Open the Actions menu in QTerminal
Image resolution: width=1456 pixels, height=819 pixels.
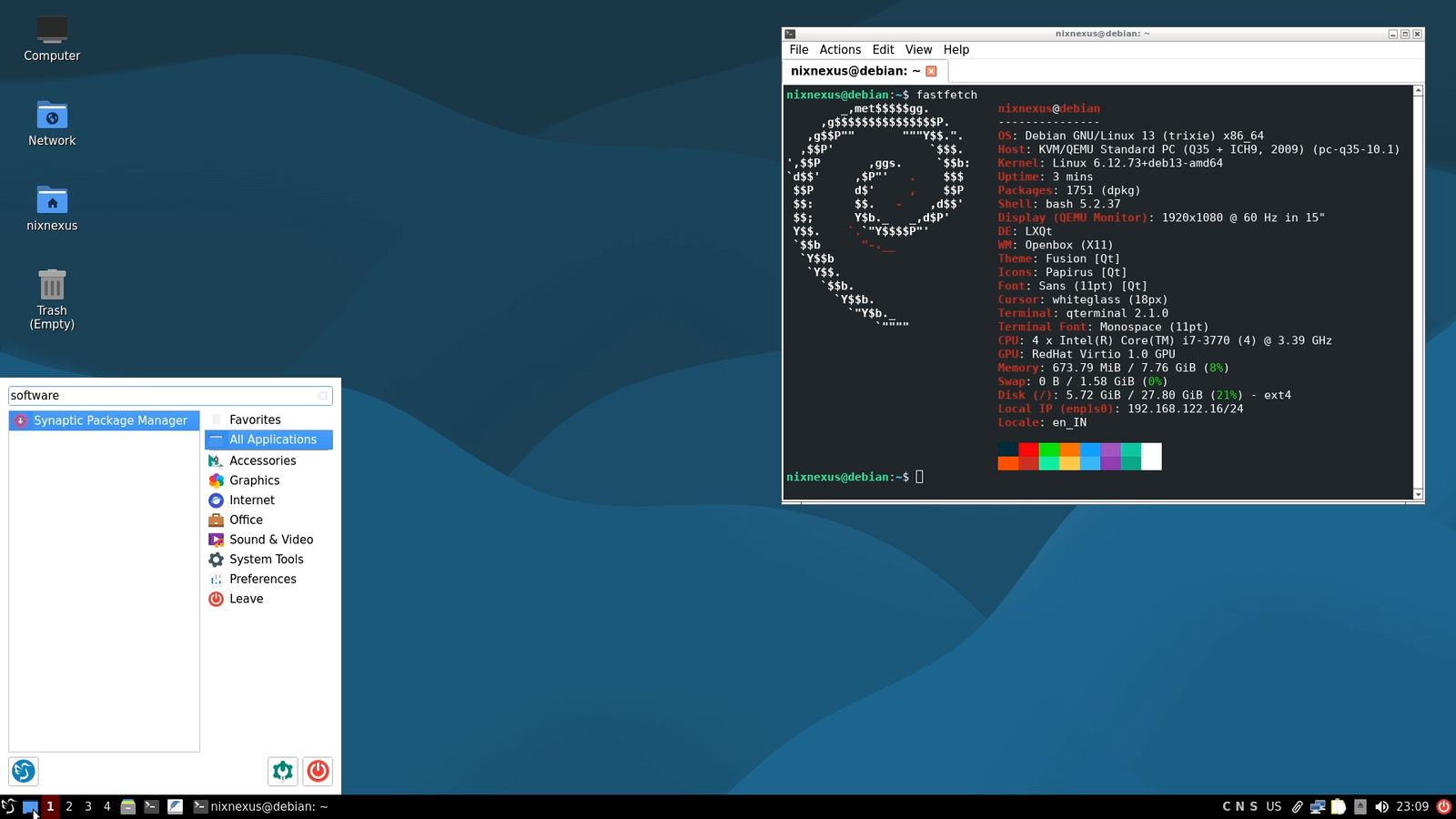click(840, 49)
